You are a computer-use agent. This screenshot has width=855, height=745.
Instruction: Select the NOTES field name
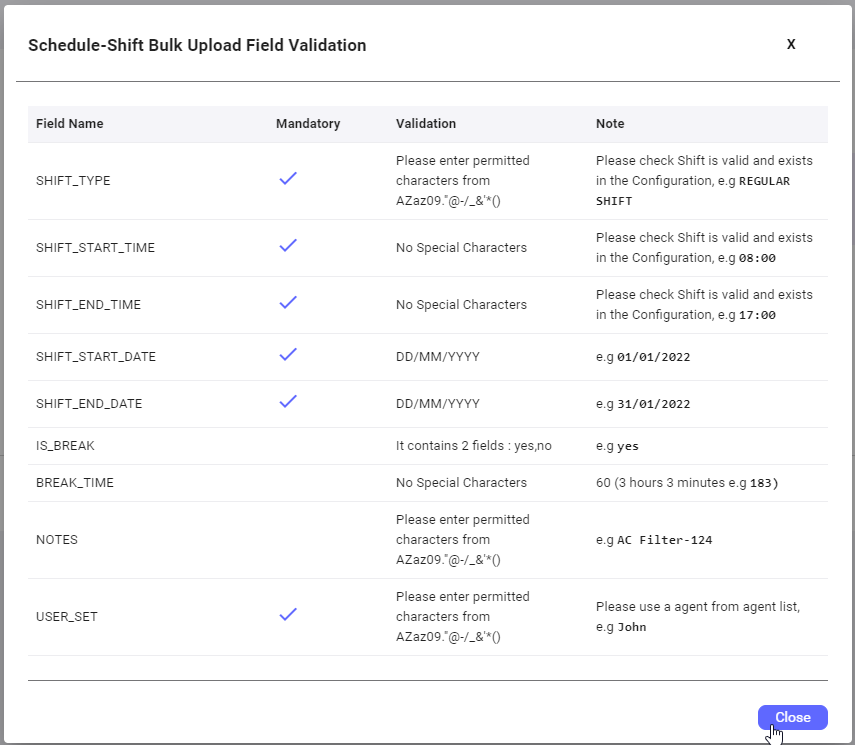pyautogui.click(x=57, y=539)
